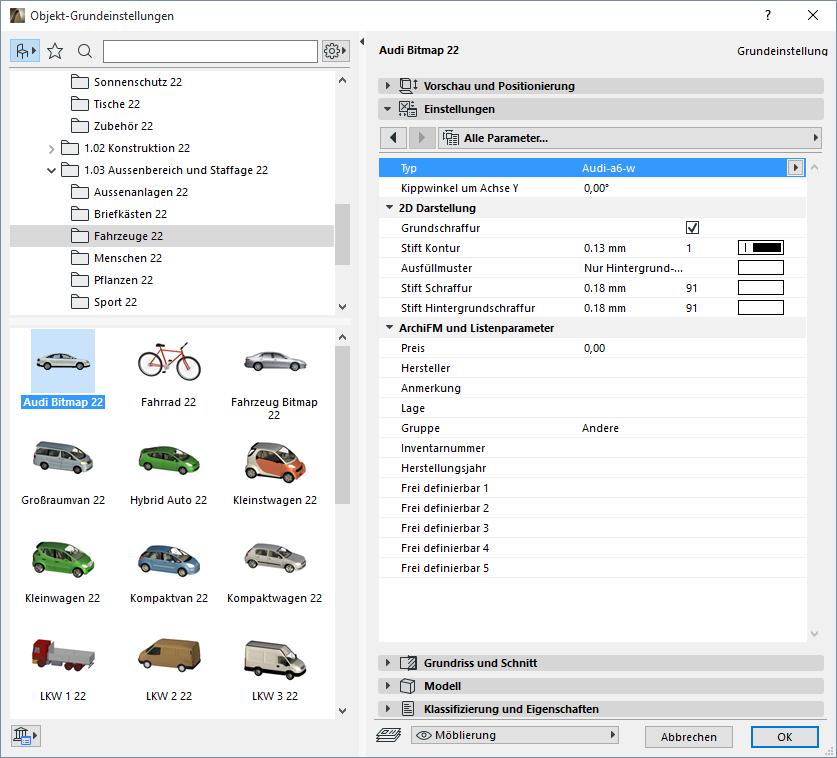837x758 pixels.
Task: Open the Typ value dropdown for Audi-a6-w
Action: pyautogui.click(x=796, y=167)
